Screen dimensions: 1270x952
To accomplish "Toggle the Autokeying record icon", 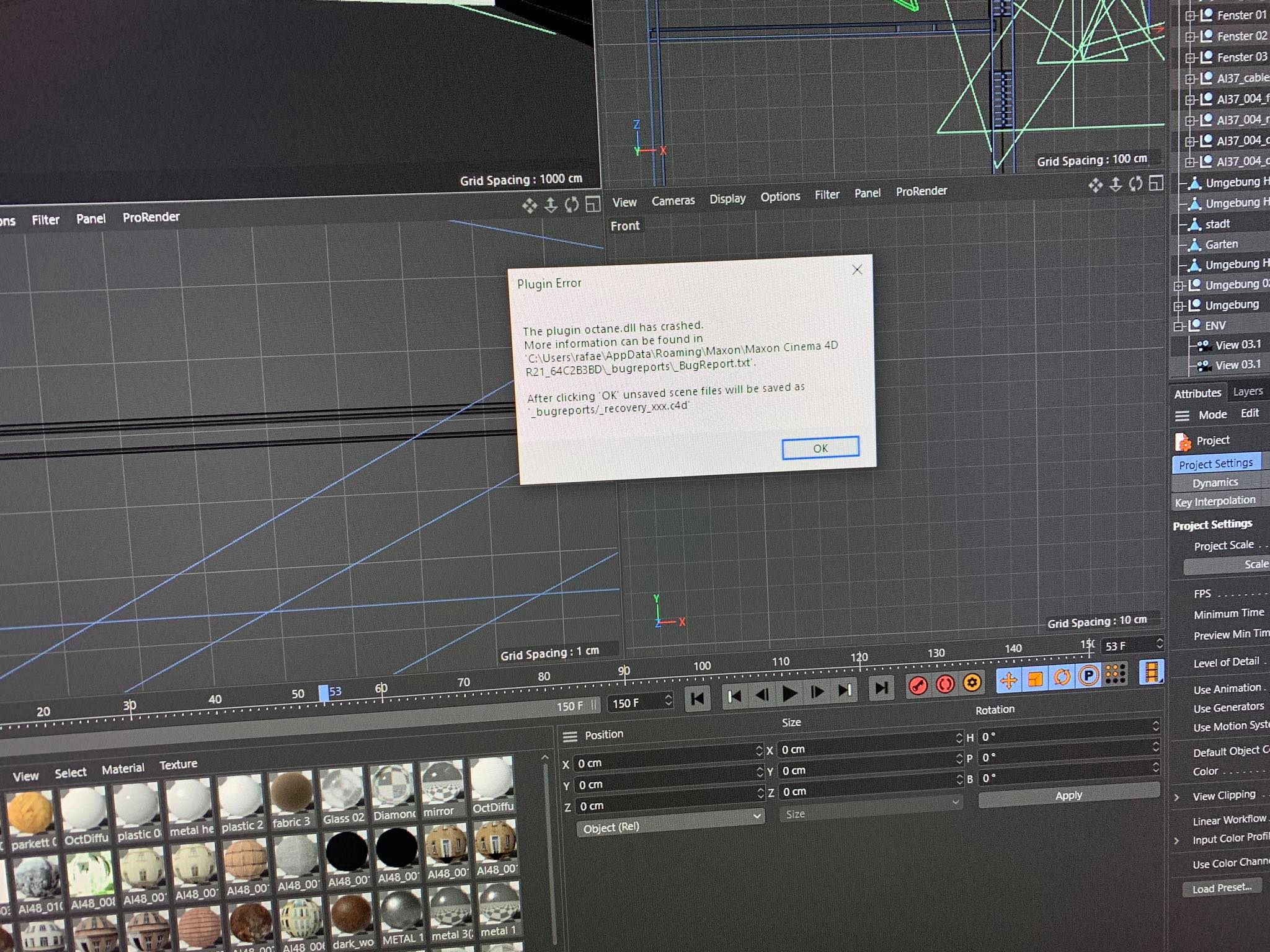I will (x=945, y=684).
